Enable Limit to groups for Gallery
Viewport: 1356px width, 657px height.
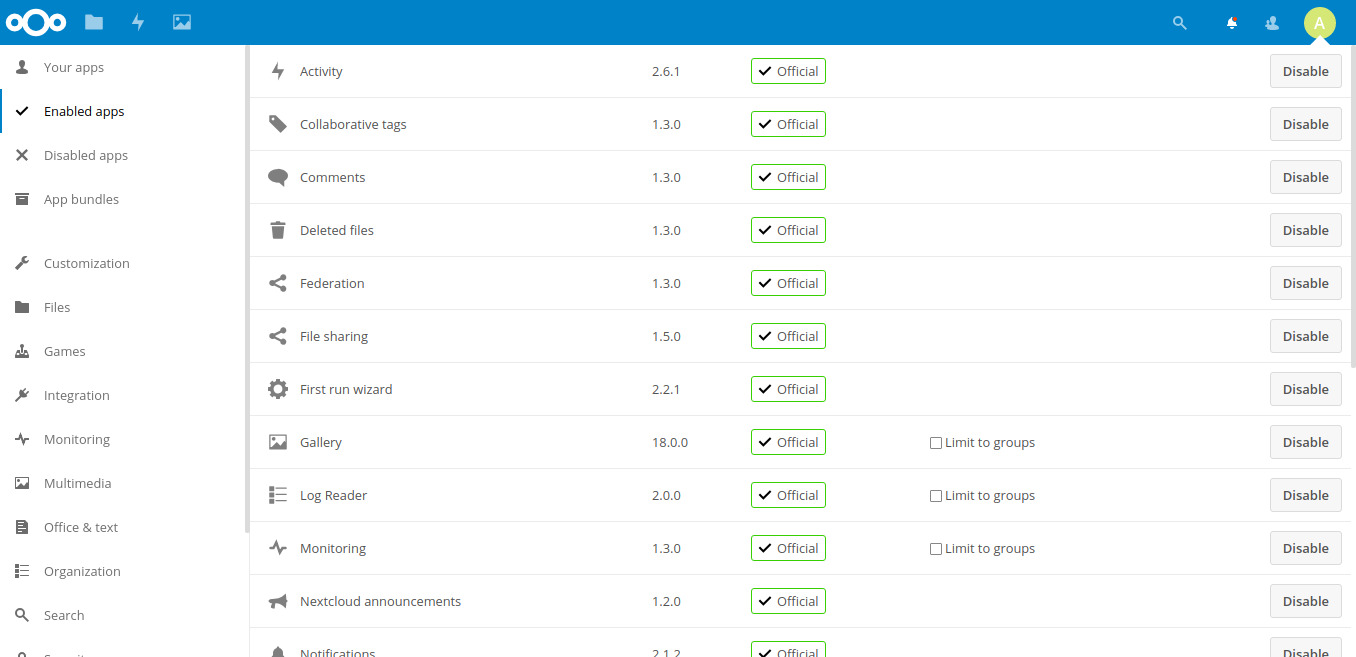[x=936, y=443]
